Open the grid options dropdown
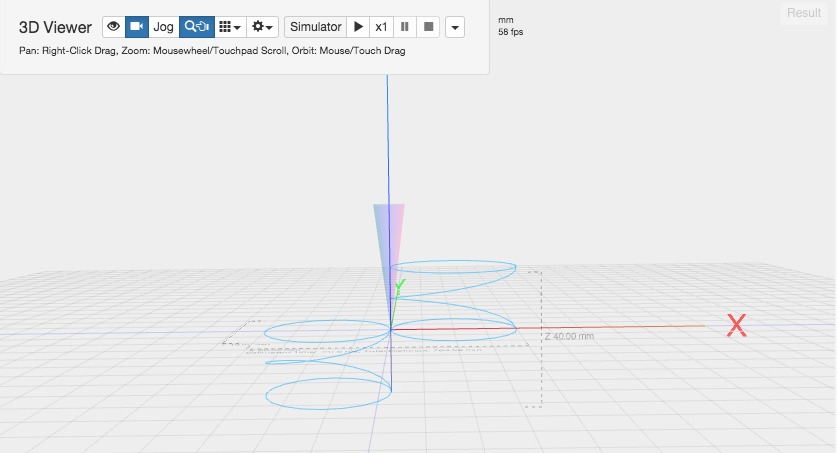 229,27
